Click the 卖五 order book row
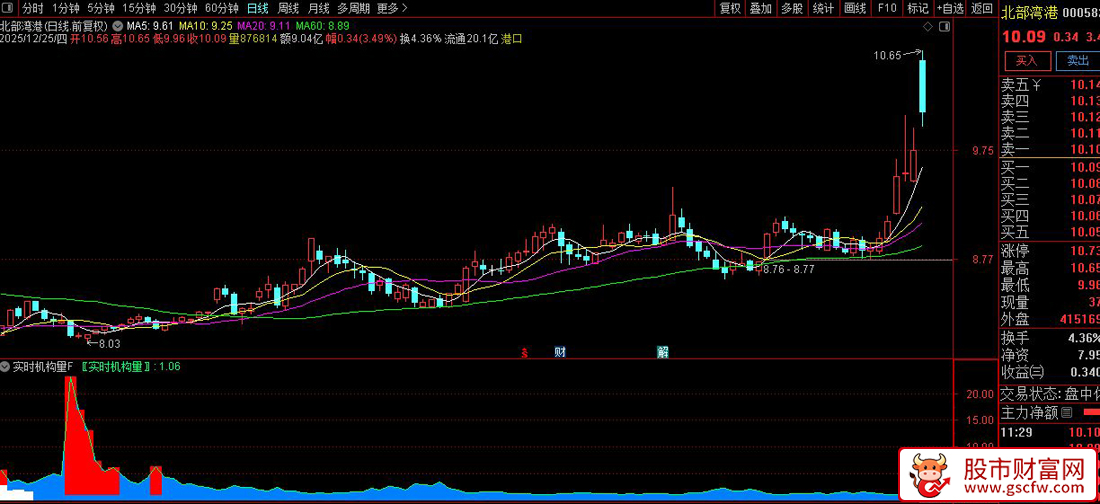Image resolution: width=1100 pixels, height=504 pixels. point(1049,85)
